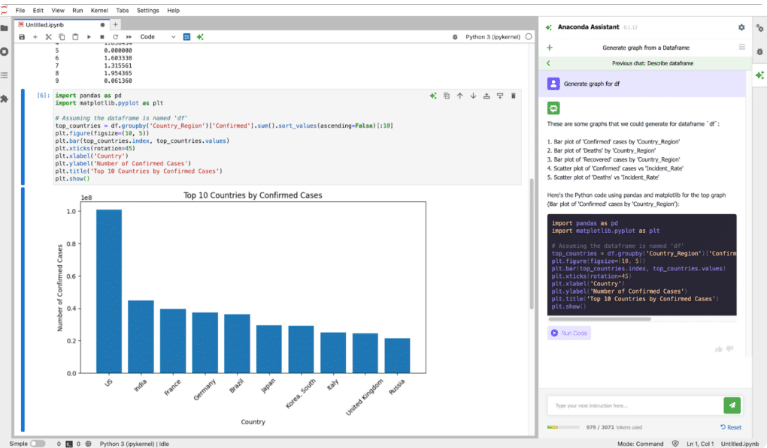
Task: Focus the next instruction input field
Action: coord(635,405)
